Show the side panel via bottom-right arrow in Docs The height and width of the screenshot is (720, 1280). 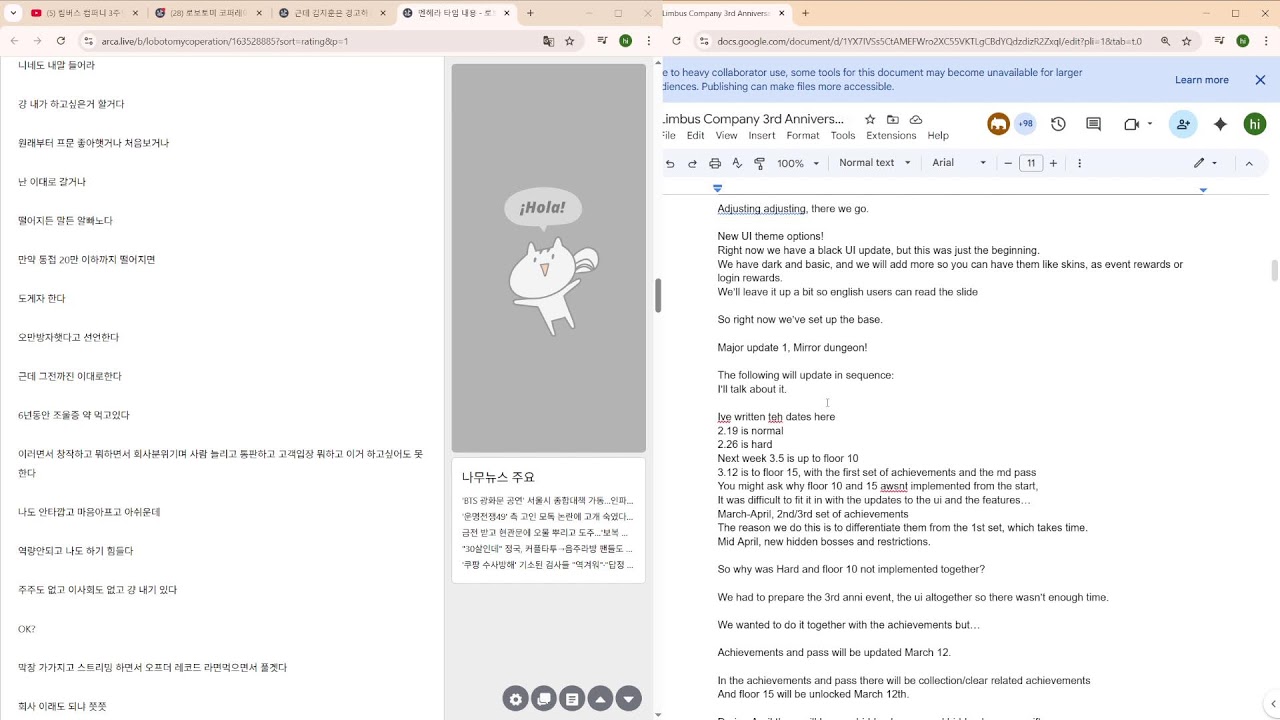pyautogui.click(x=1272, y=704)
